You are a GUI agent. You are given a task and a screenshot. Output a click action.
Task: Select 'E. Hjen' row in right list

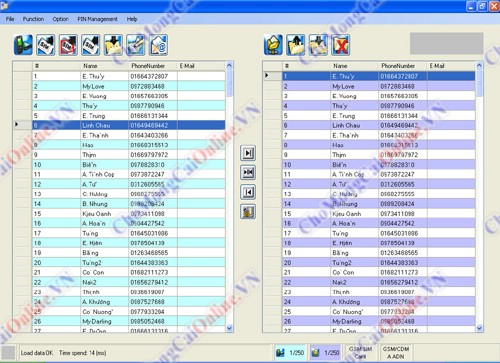tap(379, 243)
